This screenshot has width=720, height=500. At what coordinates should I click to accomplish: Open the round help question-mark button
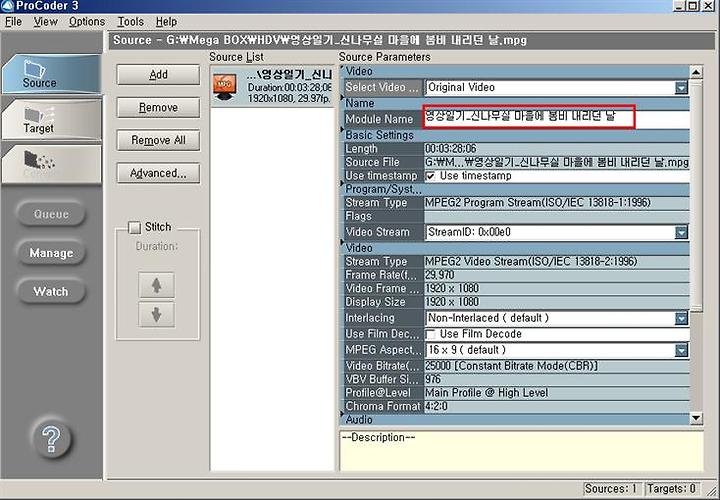[51, 438]
